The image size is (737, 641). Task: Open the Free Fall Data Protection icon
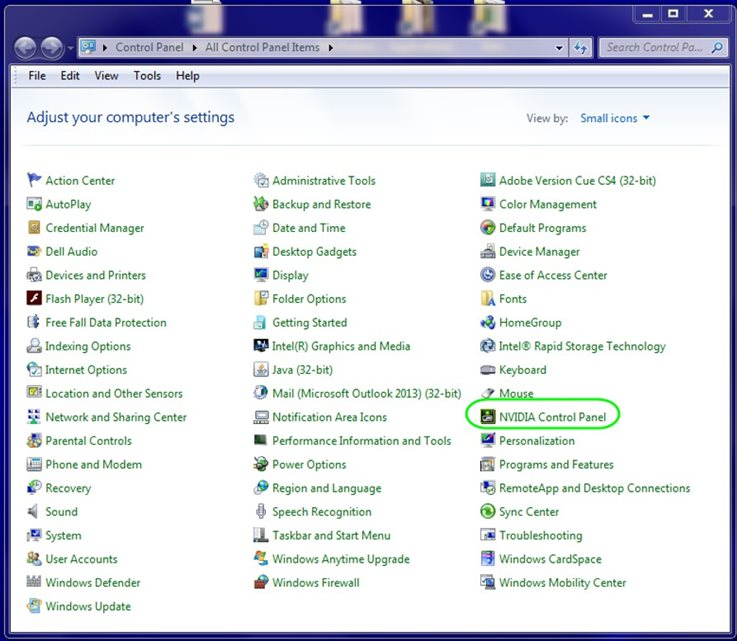(34, 322)
